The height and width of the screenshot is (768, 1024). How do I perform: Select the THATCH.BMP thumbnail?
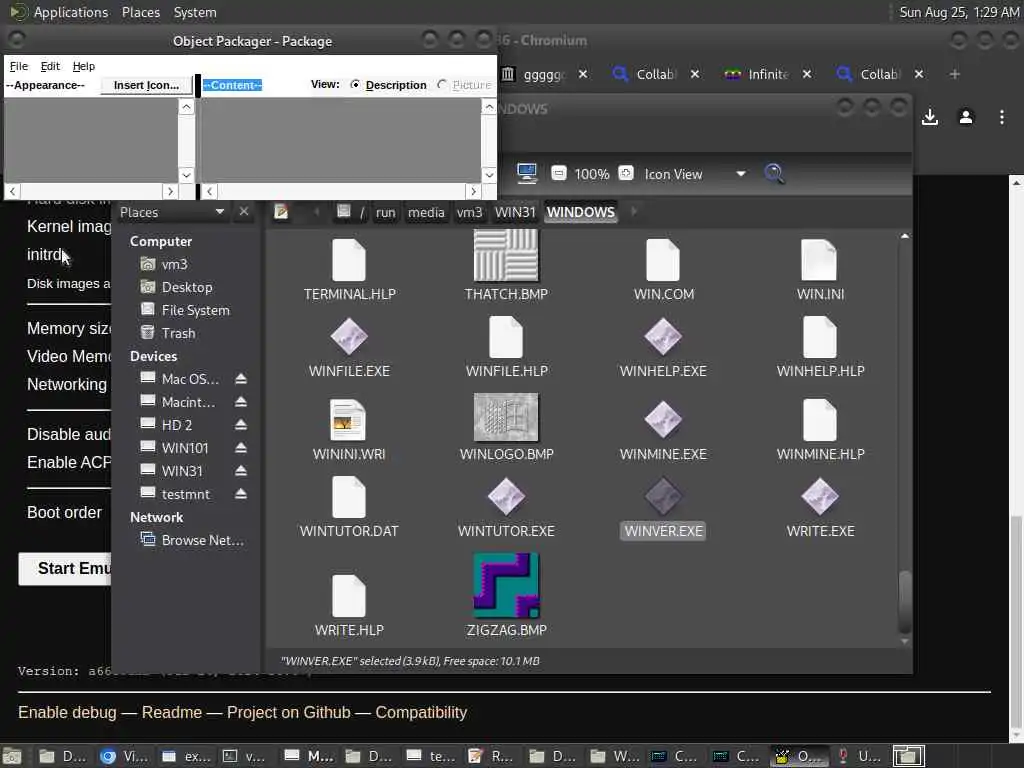click(506, 255)
